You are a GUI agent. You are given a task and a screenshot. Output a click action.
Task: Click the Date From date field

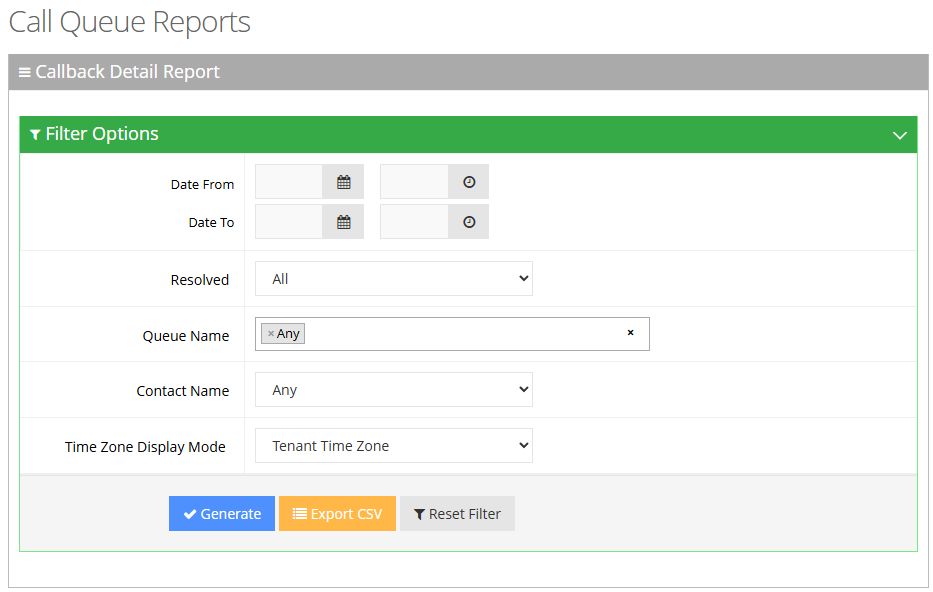289,182
